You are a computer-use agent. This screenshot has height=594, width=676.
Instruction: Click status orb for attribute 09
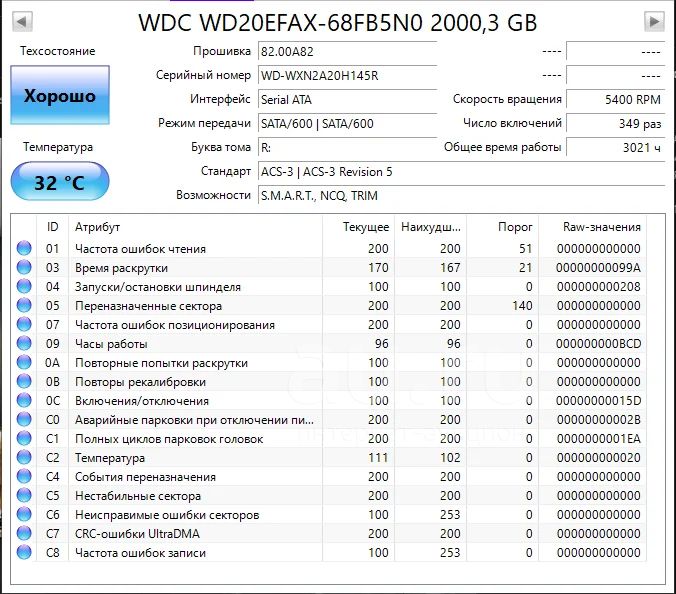pos(24,343)
